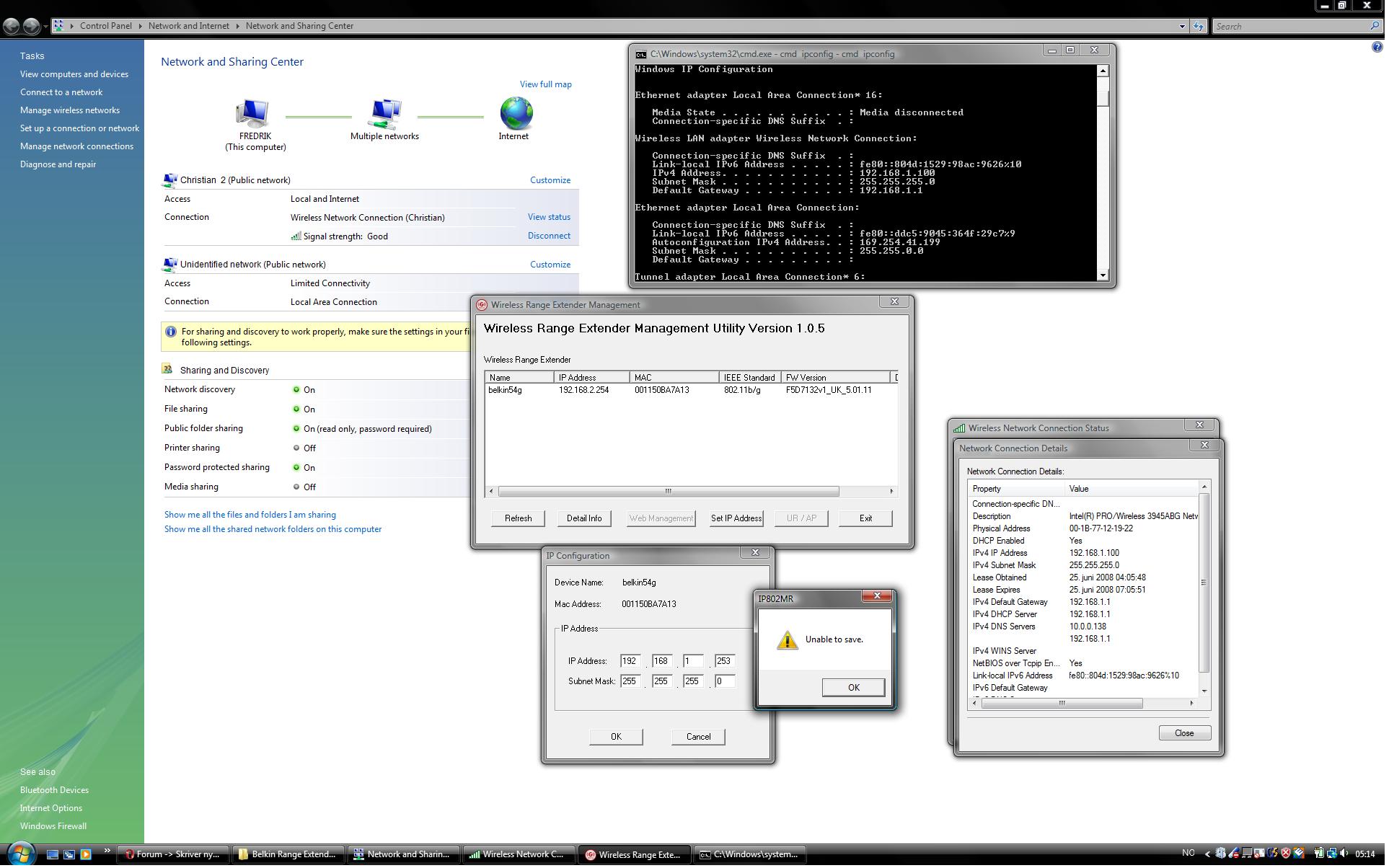Click the Back navigation arrow
Image resolution: width=1389 pixels, height=868 pixels.
[x=12, y=27]
